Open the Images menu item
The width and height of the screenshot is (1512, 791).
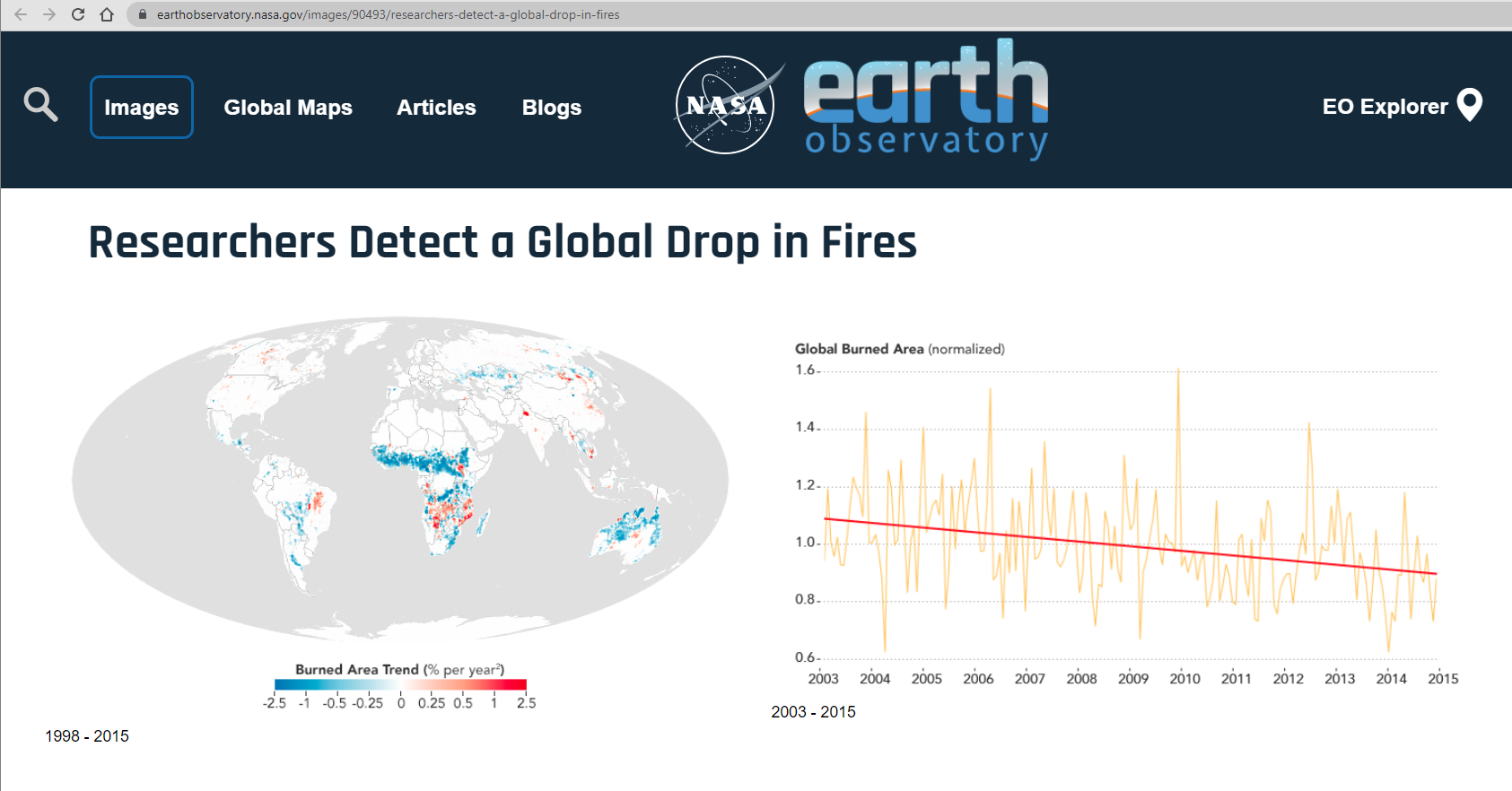(142, 108)
